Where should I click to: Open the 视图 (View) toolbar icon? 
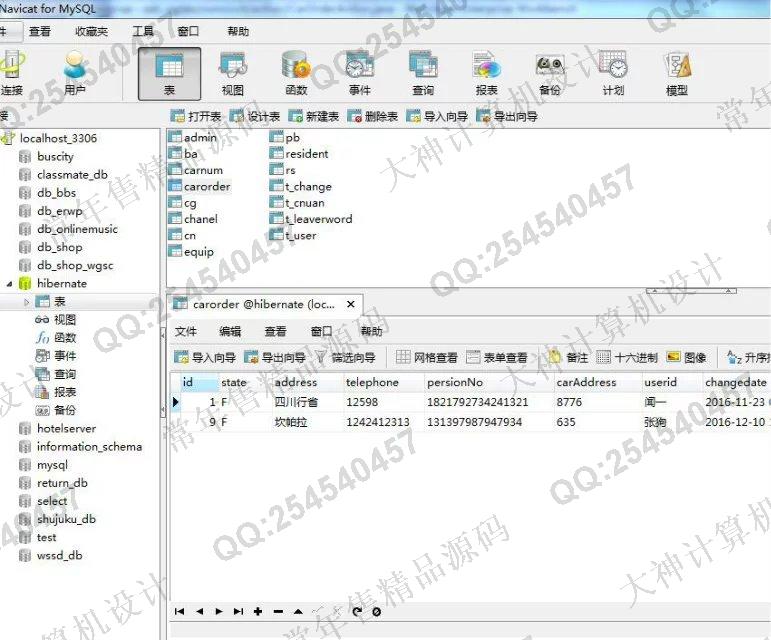tap(233, 74)
